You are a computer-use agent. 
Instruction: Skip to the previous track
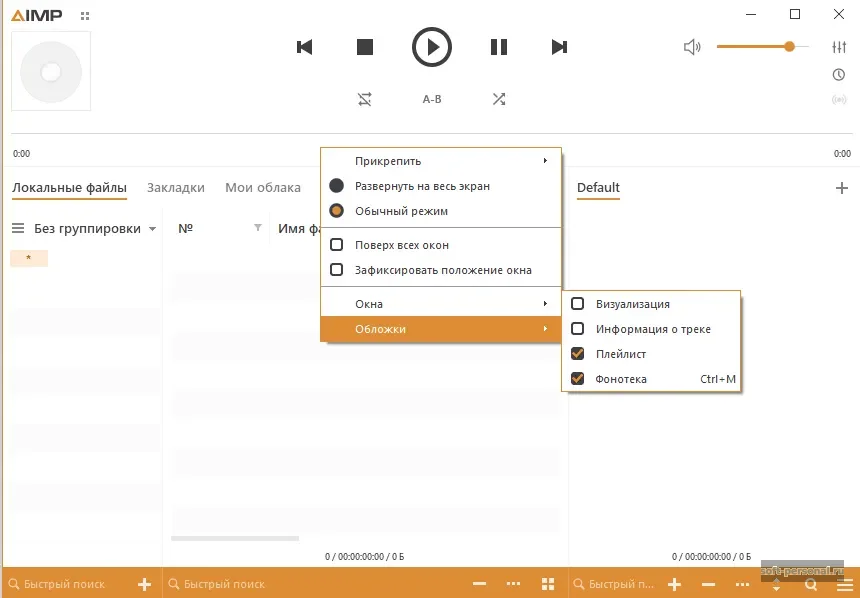(x=305, y=47)
